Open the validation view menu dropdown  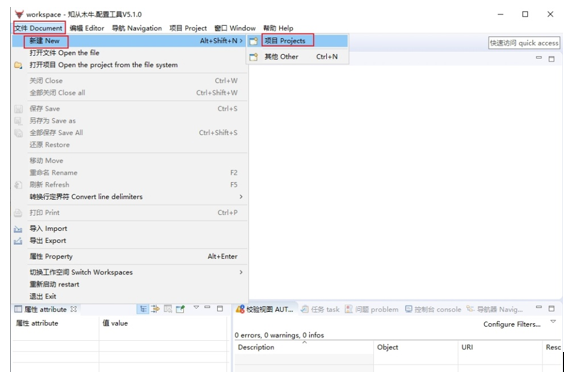(553, 322)
